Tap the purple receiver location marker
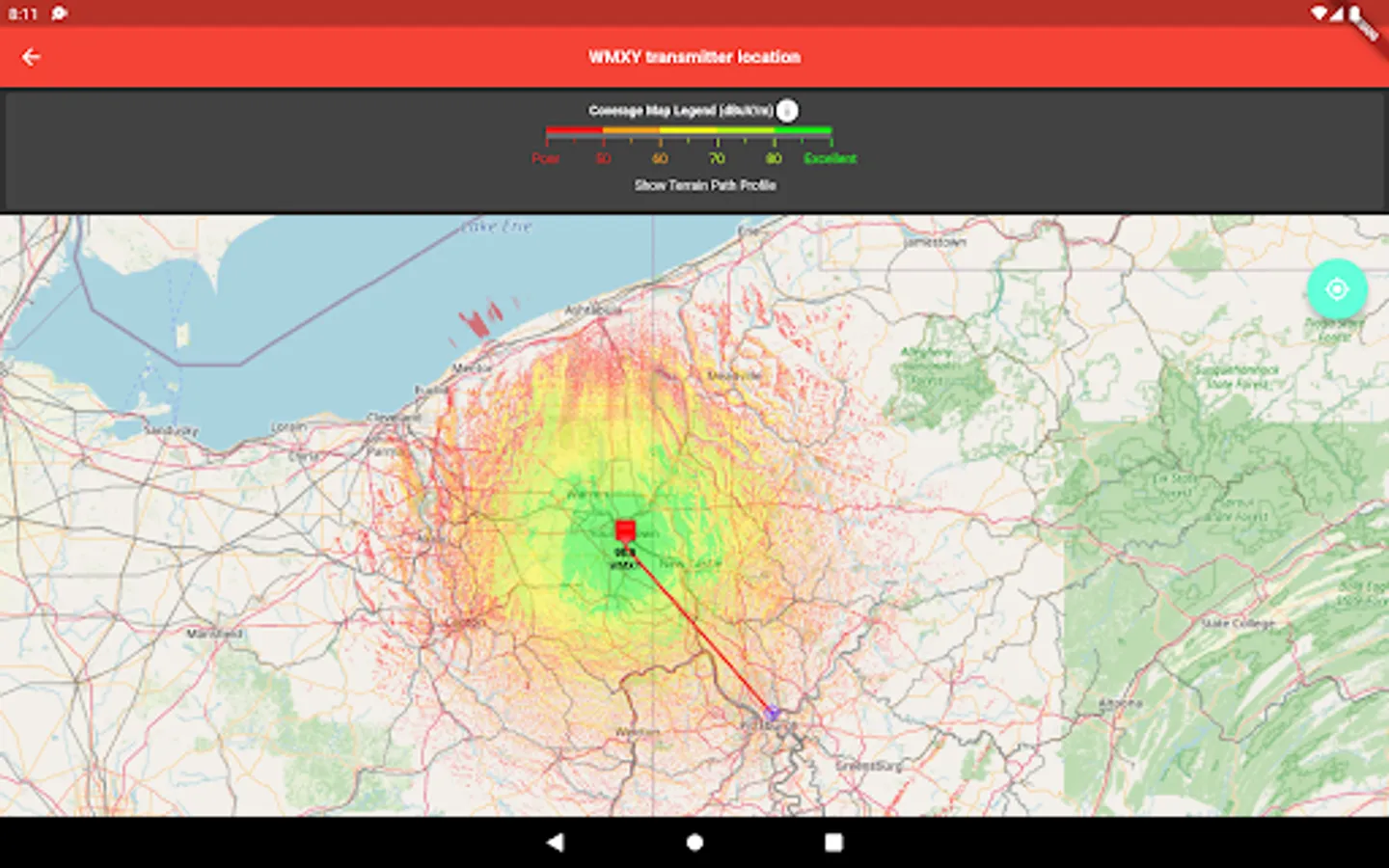The image size is (1389, 868). click(772, 713)
